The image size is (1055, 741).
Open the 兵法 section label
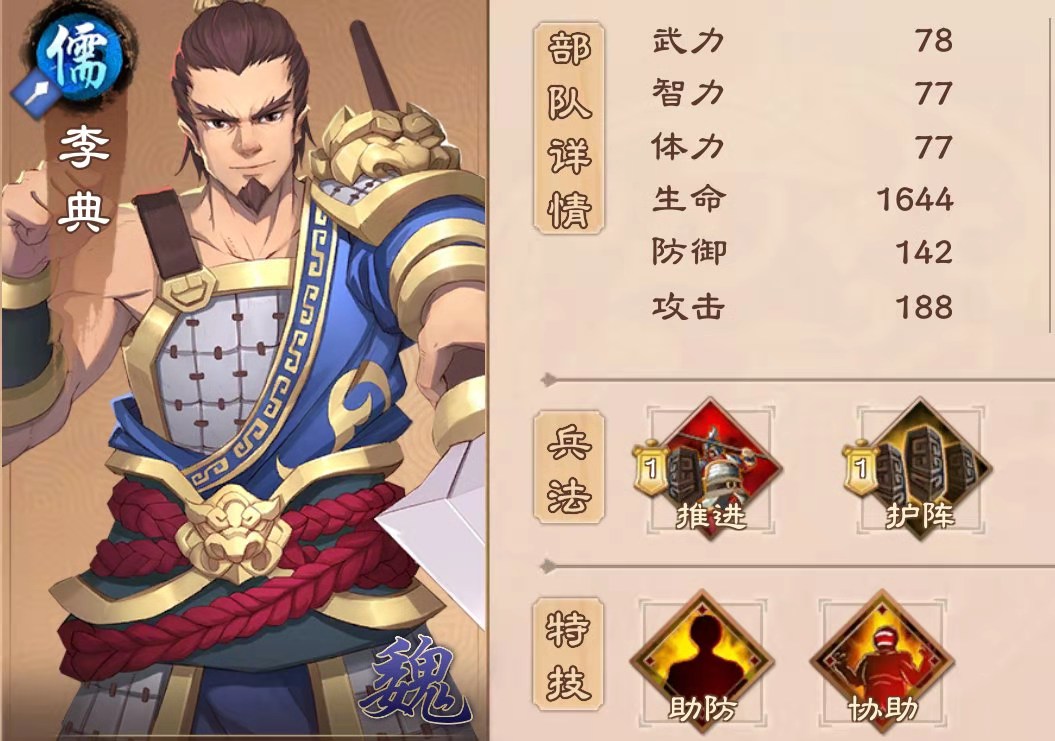coord(569,468)
